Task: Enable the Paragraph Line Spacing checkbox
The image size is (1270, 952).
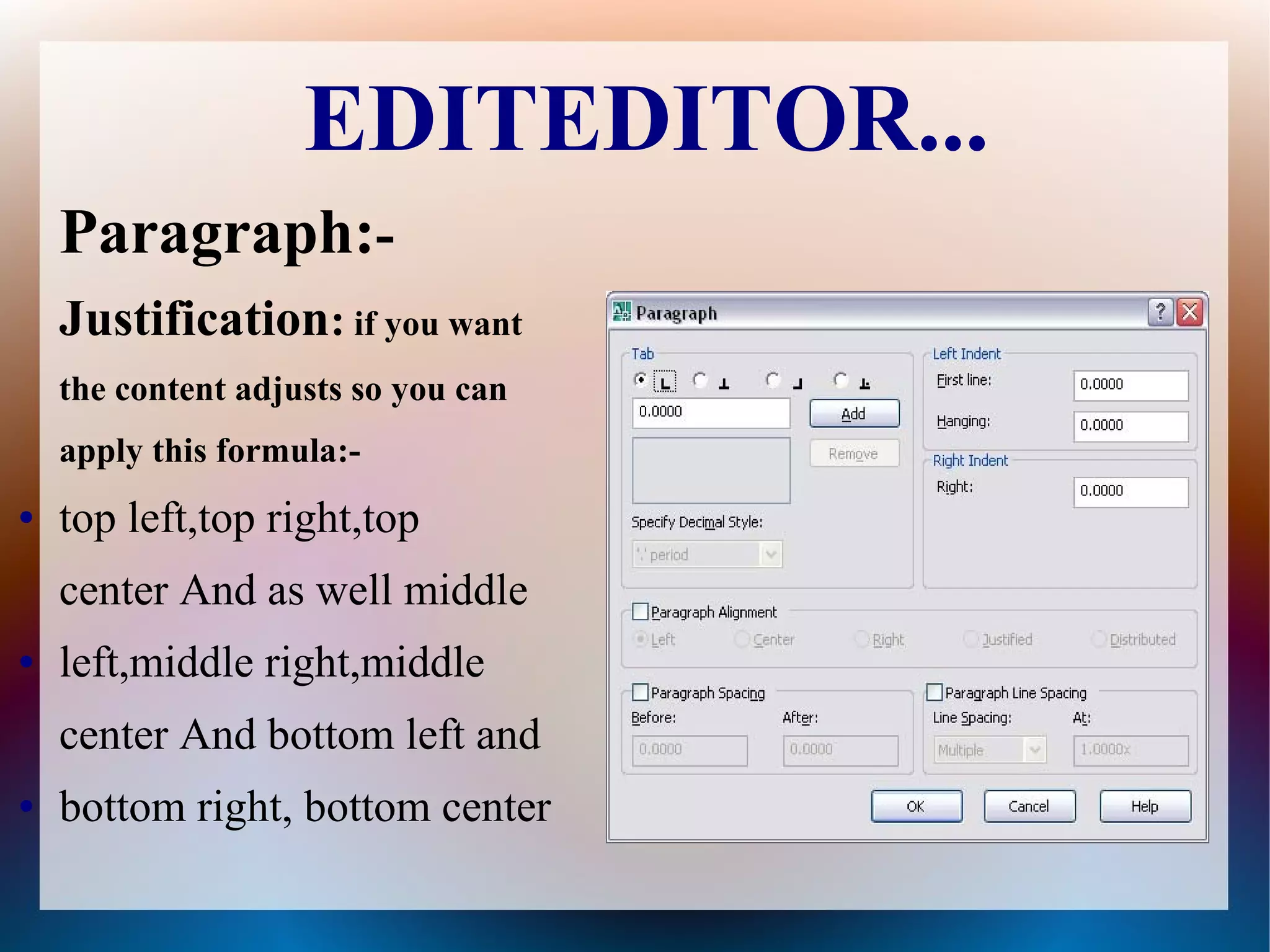Action: [x=934, y=692]
